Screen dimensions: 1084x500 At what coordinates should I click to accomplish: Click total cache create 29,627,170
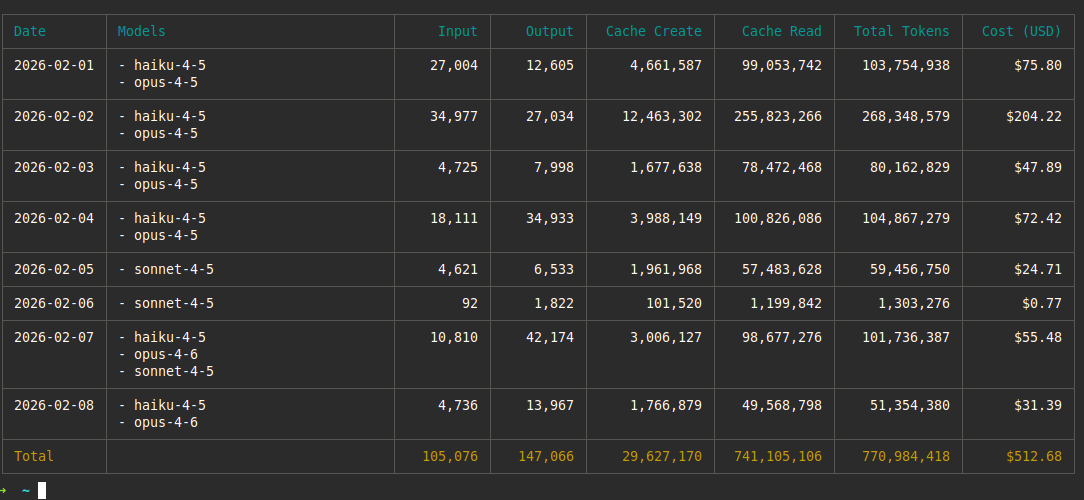[x=662, y=456]
